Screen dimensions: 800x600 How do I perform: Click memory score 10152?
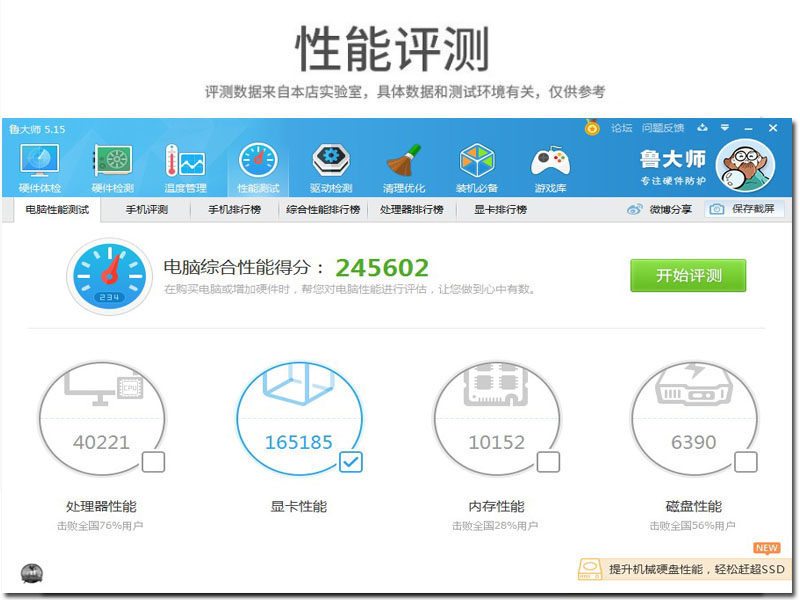[x=496, y=442]
